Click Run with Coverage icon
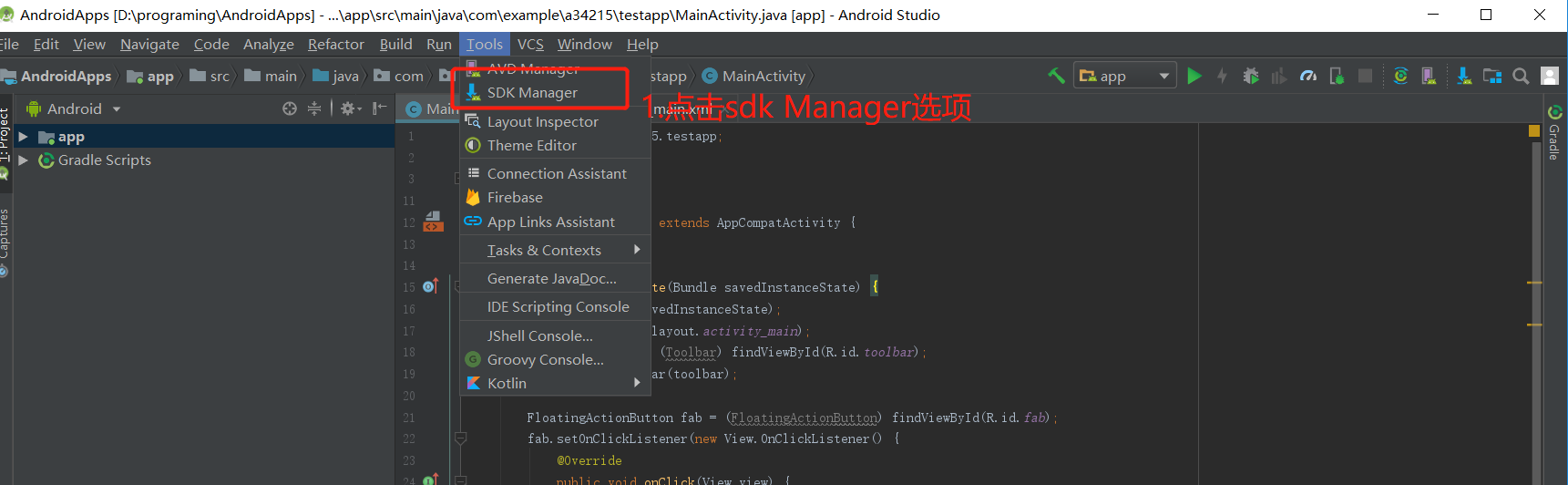 click(x=1279, y=76)
